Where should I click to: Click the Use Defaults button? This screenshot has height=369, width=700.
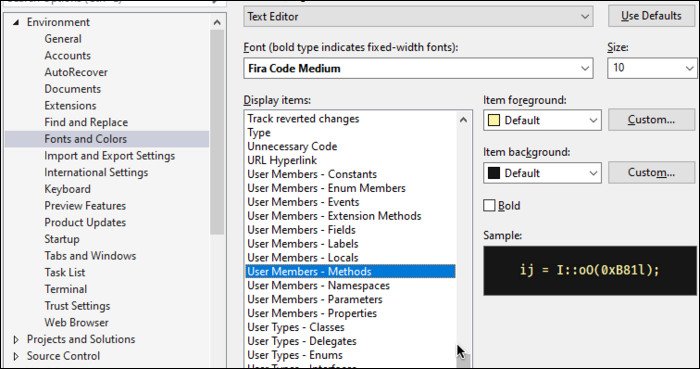pyautogui.click(x=651, y=16)
